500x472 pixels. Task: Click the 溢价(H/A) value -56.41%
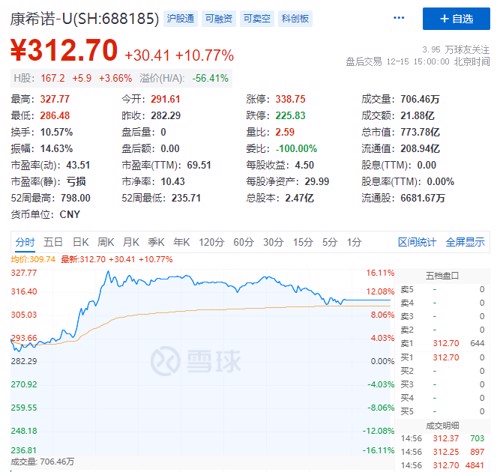[x=210, y=78]
